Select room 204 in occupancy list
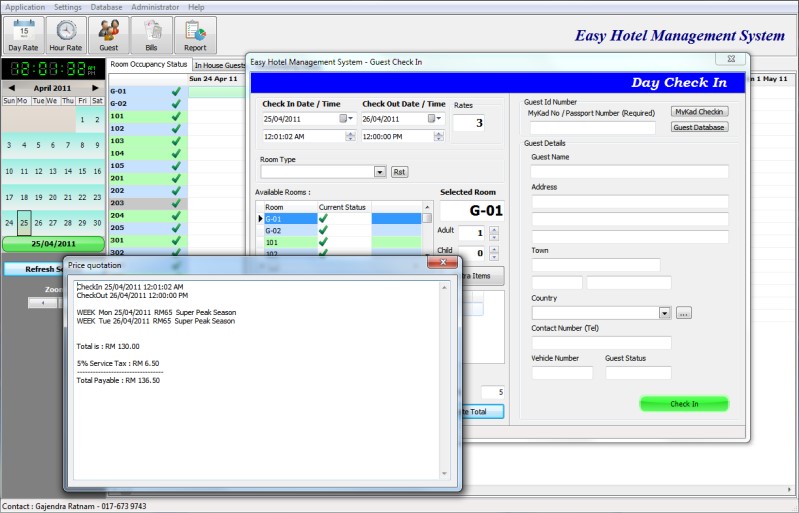This screenshot has width=799, height=513. pos(148,215)
